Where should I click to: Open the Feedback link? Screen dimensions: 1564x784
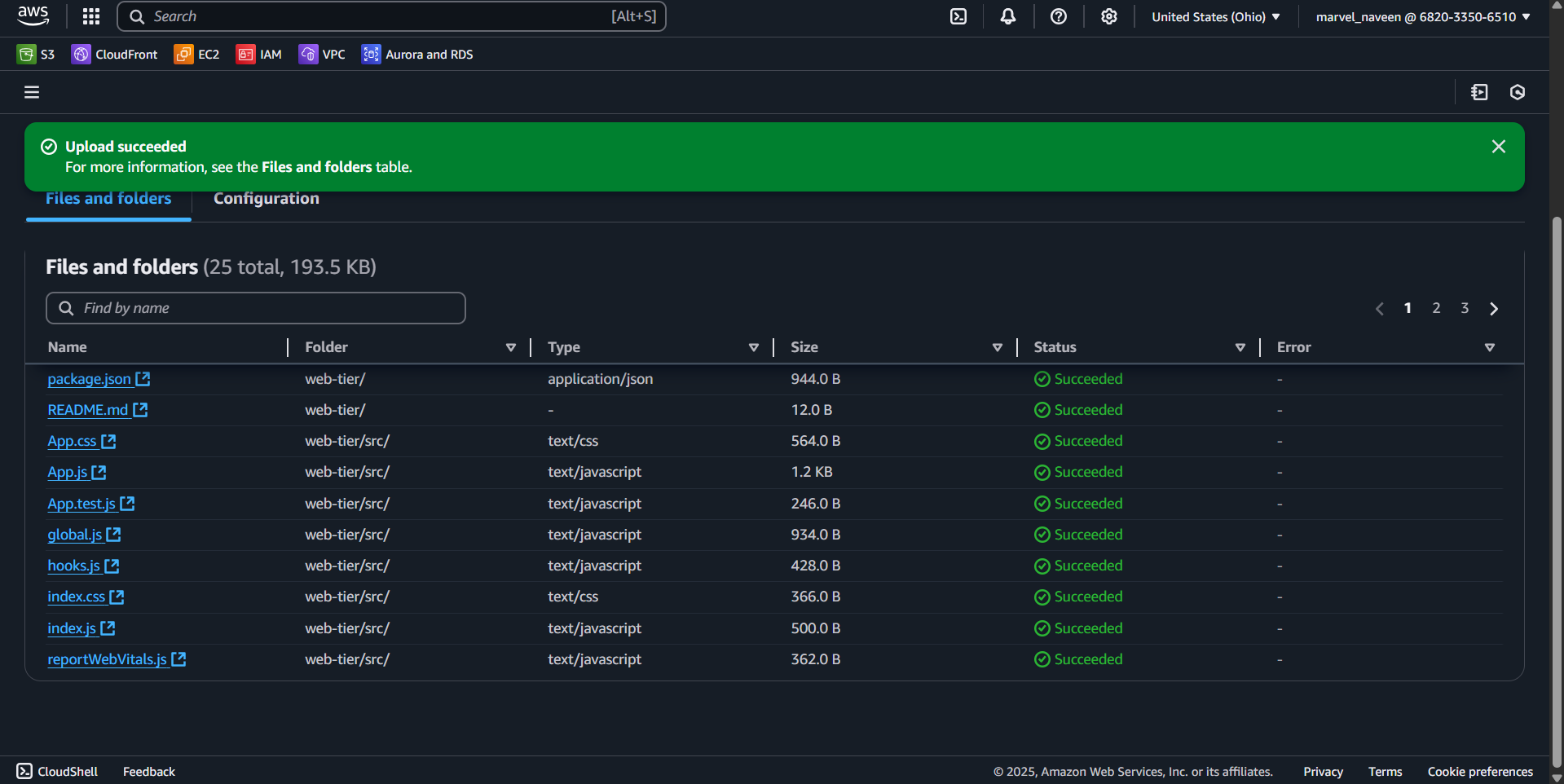tap(149, 771)
